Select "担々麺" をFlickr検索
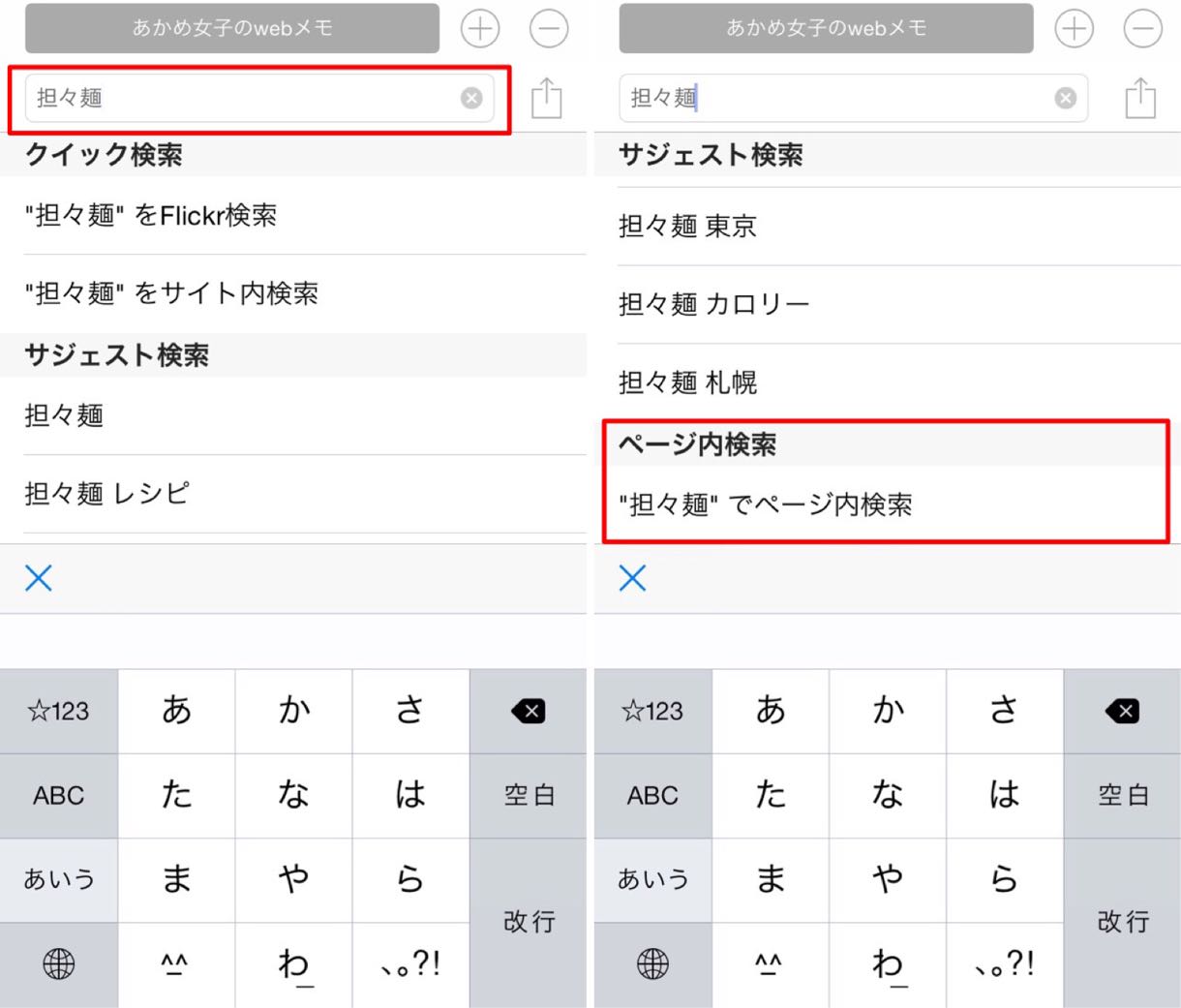 (x=293, y=215)
